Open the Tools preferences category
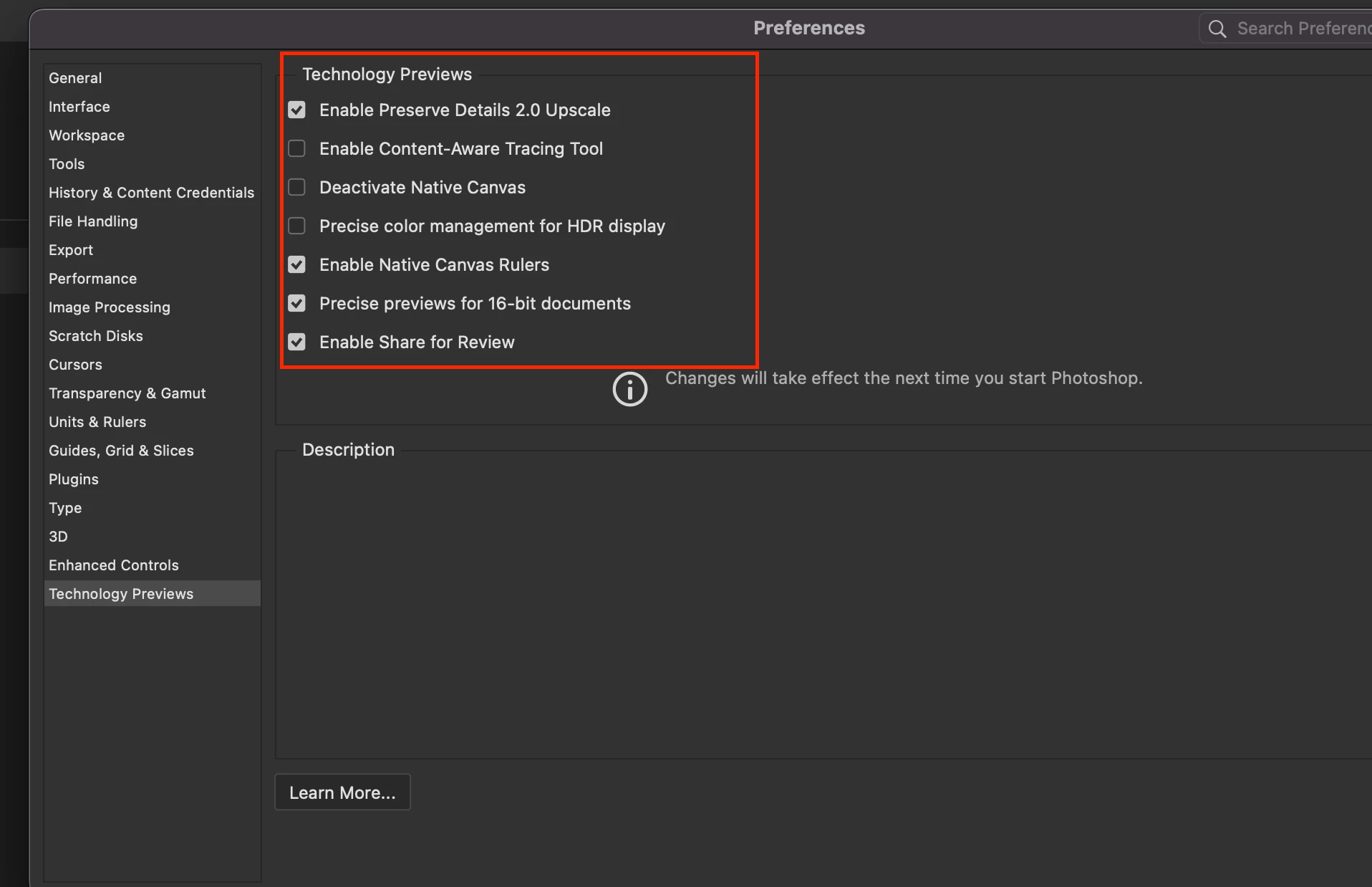 coord(152,163)
